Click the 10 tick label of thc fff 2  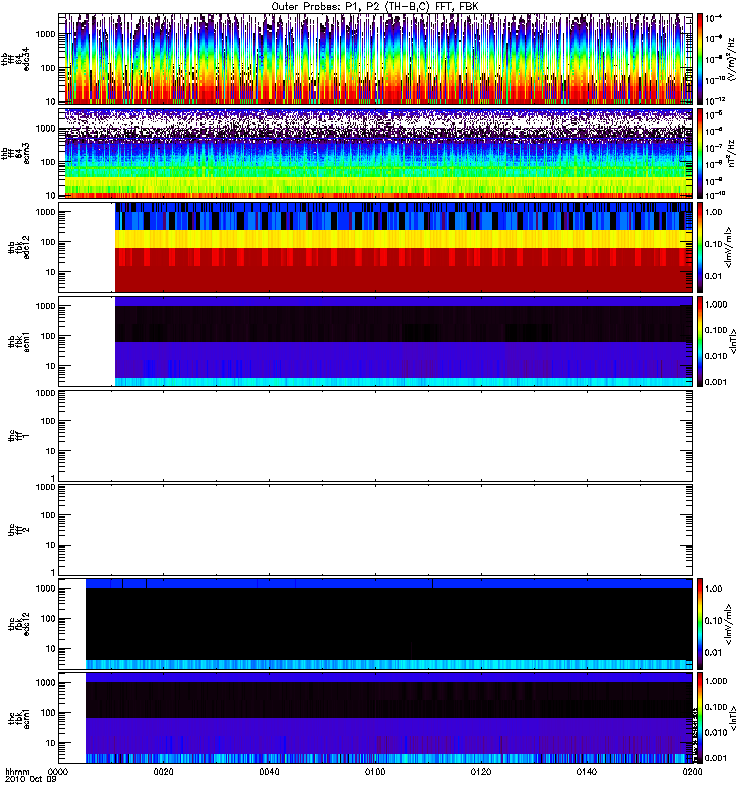(x=50, y=545)
